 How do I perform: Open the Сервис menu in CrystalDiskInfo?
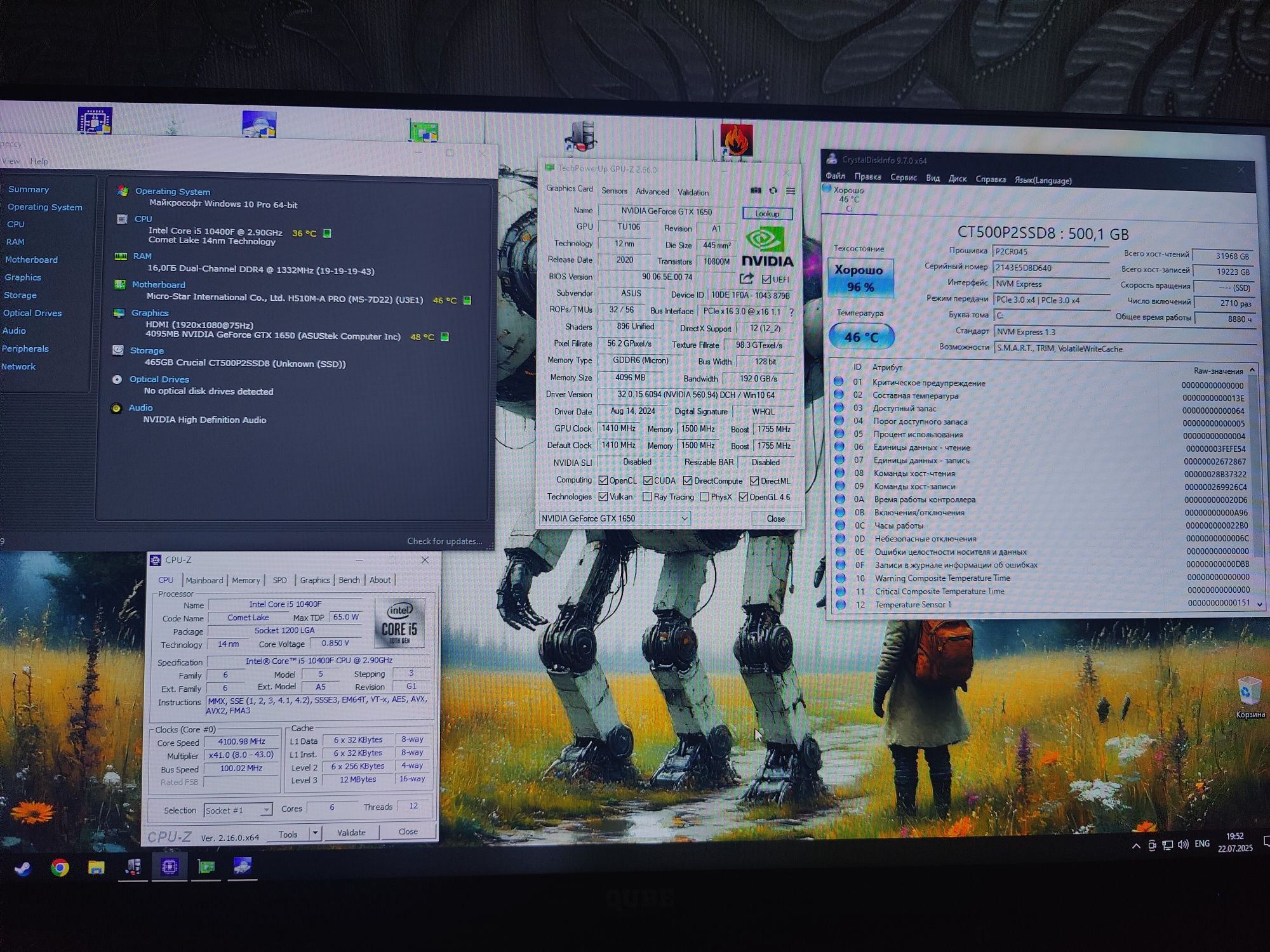(x=903, y=178)
